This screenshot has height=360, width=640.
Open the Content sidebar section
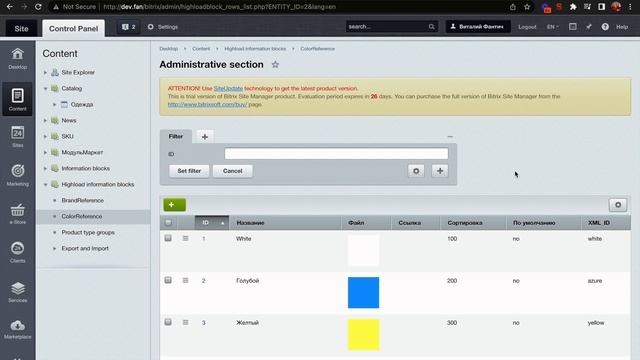[x=18, y=99]
